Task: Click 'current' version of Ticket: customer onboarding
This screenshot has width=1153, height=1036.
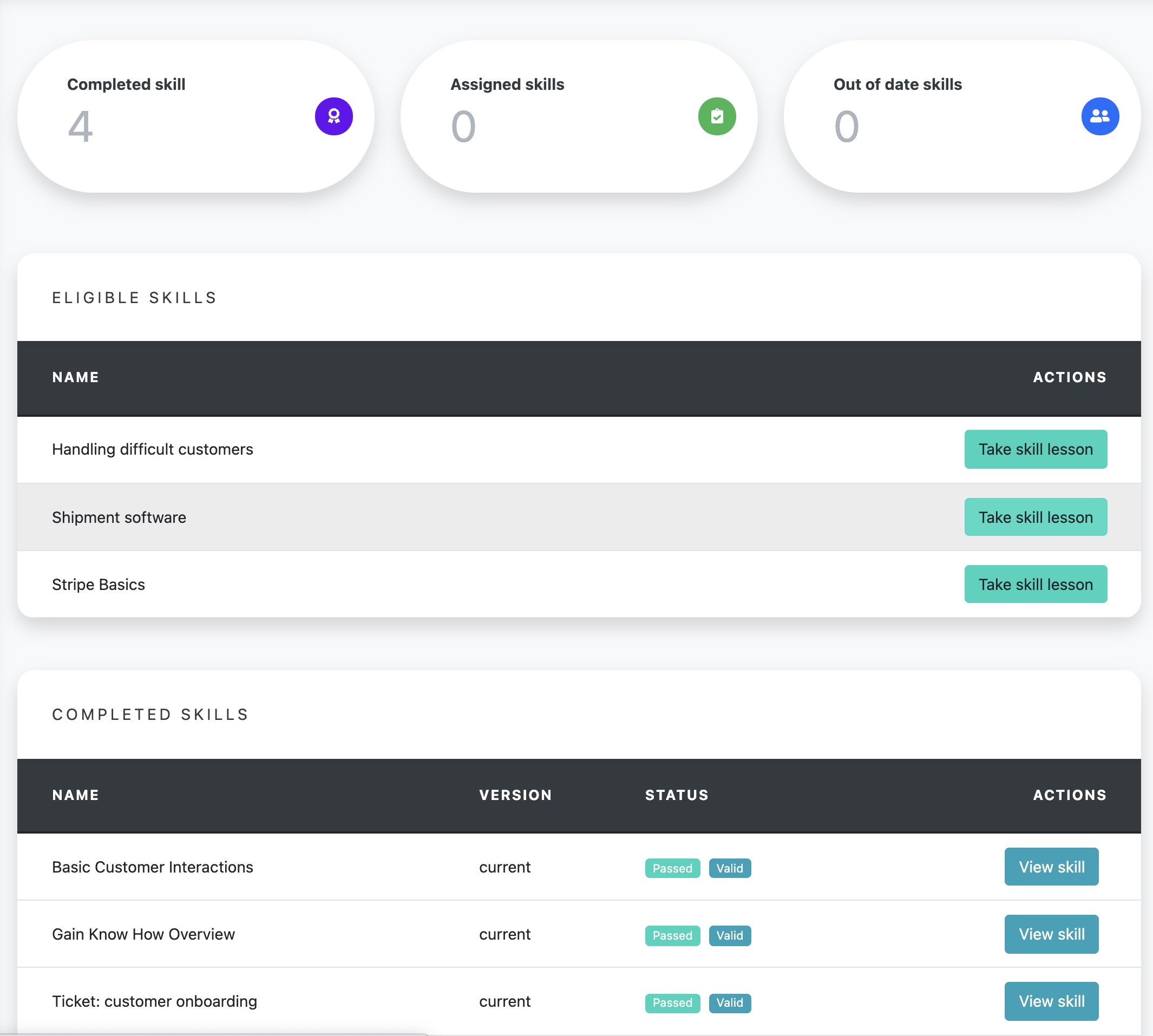Action: (x=505, y=1001)
